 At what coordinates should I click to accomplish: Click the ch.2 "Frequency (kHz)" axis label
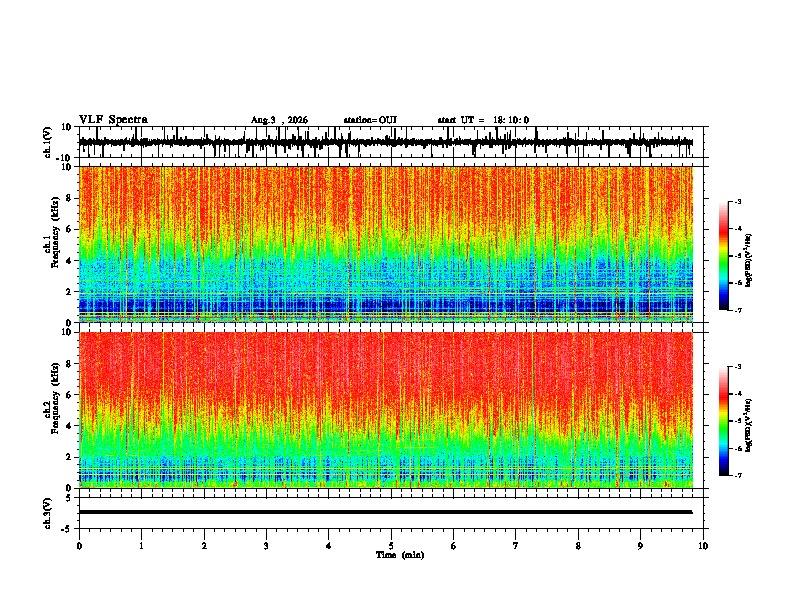pyautogui.click(x=56, y=399)
